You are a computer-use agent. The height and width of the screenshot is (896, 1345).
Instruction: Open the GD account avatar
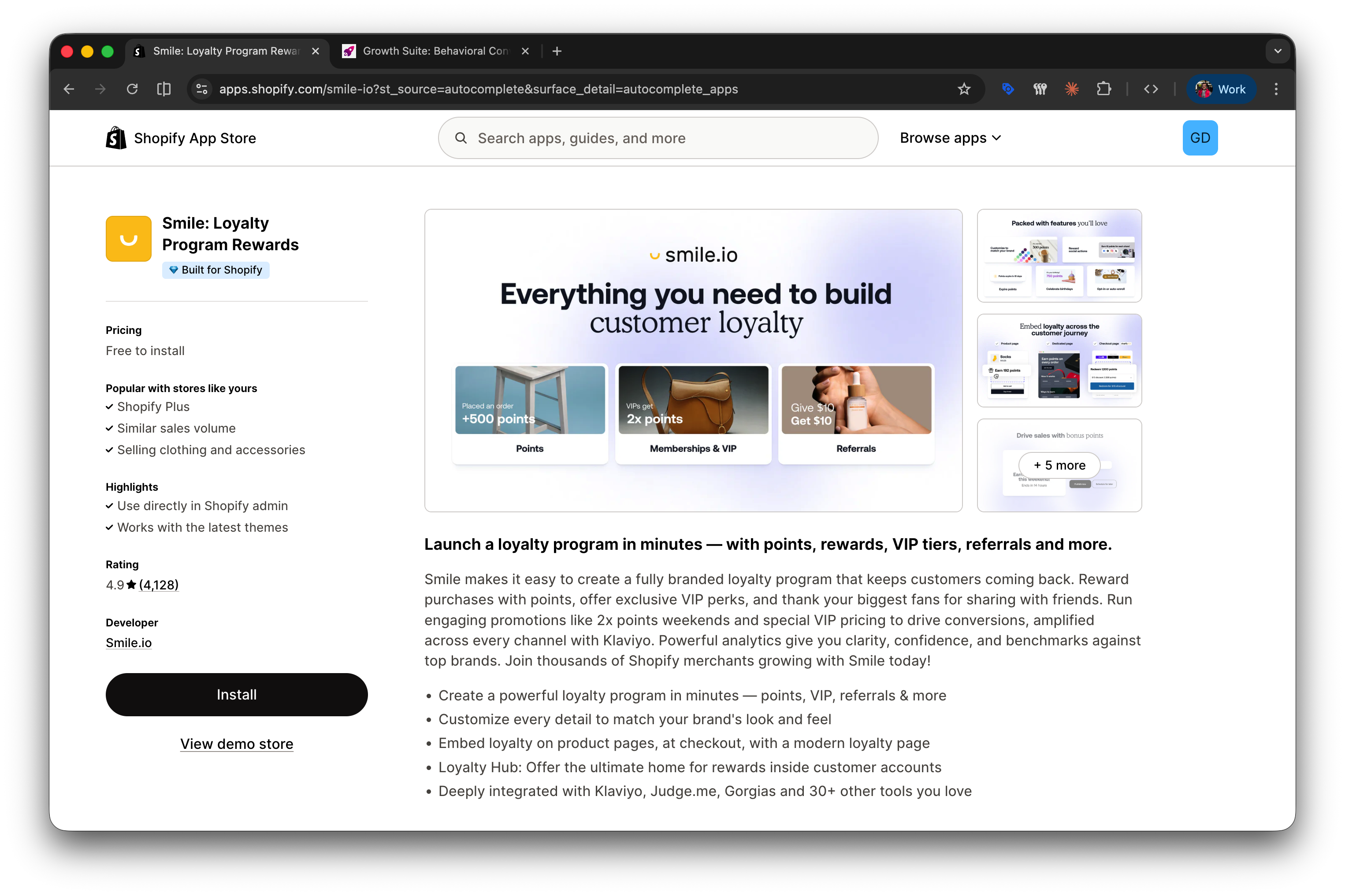coord(1199,138)
